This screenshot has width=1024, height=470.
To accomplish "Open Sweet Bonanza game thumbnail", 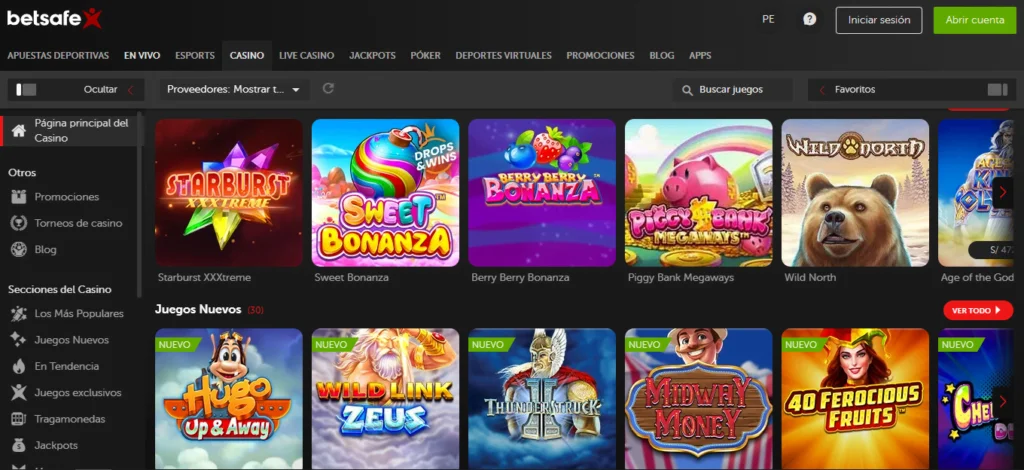I will [x=385, y=193].
